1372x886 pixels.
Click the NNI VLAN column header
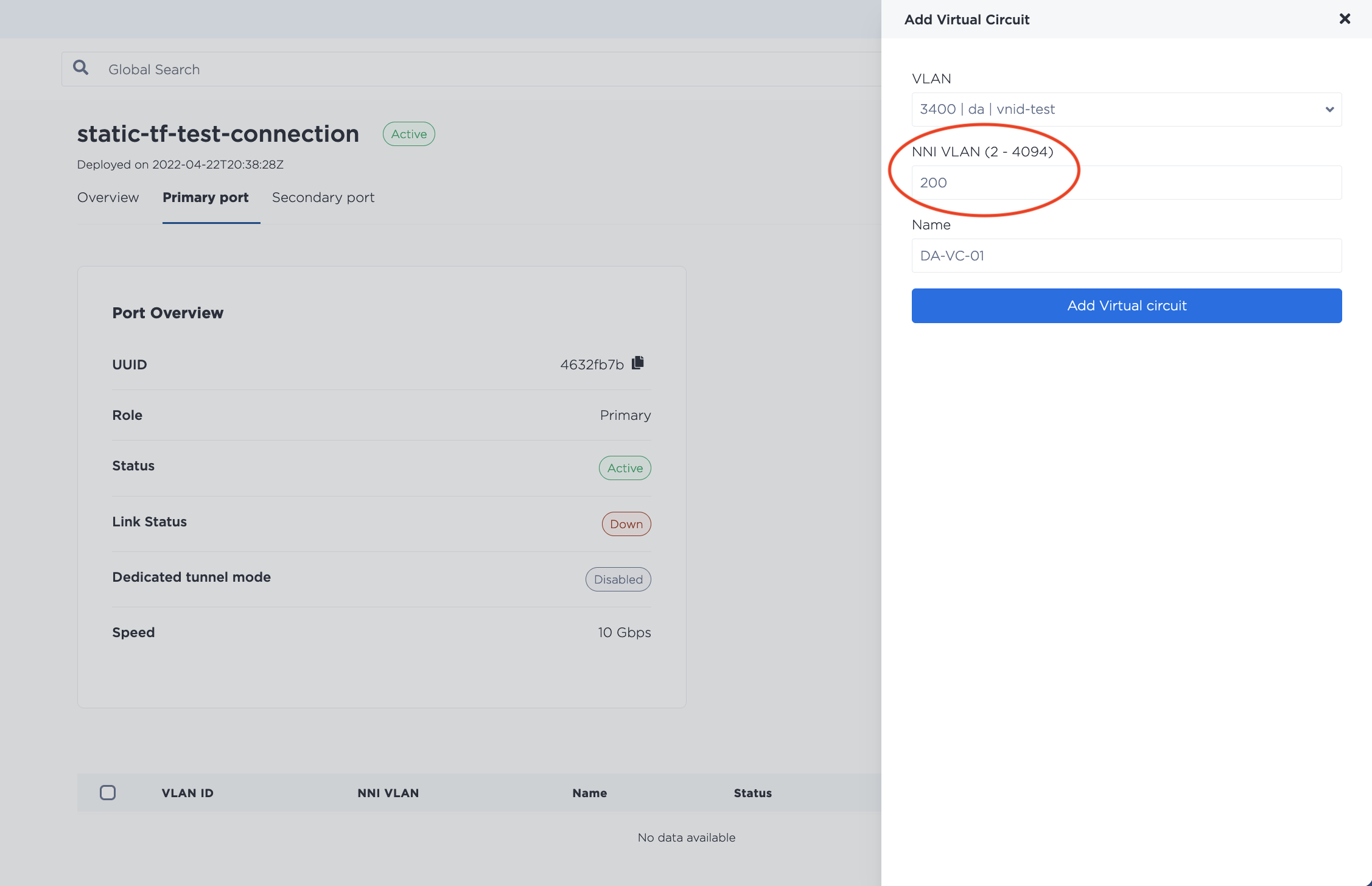(388, 793)
